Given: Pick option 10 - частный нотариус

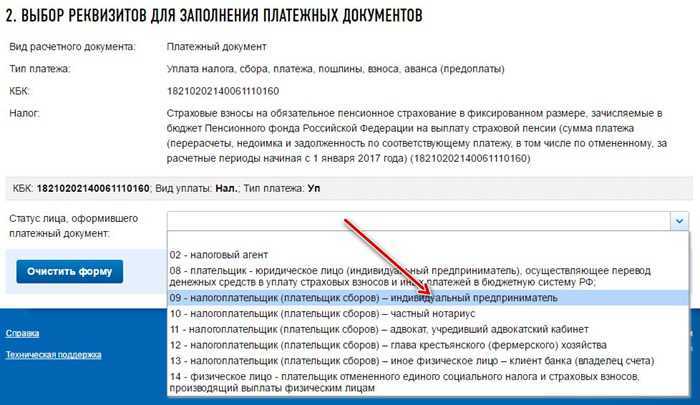Looking at the screenshot, I should coord(428,313).
